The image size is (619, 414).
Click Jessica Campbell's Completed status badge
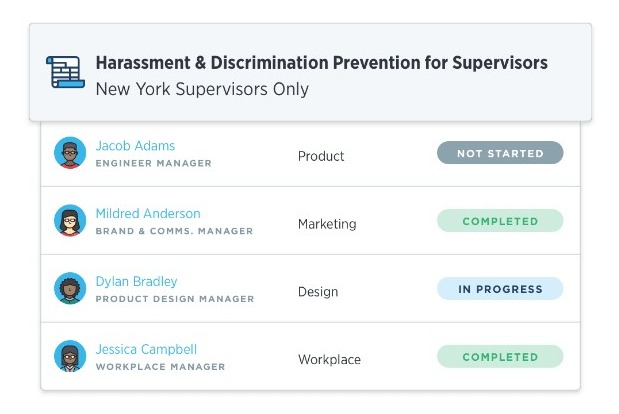pyautogui.click(x=500, y=356)
